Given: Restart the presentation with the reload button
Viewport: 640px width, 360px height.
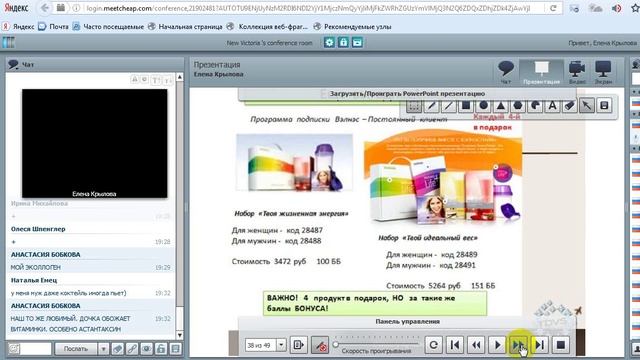Looking at the screenshot, I should click(433, 345).
